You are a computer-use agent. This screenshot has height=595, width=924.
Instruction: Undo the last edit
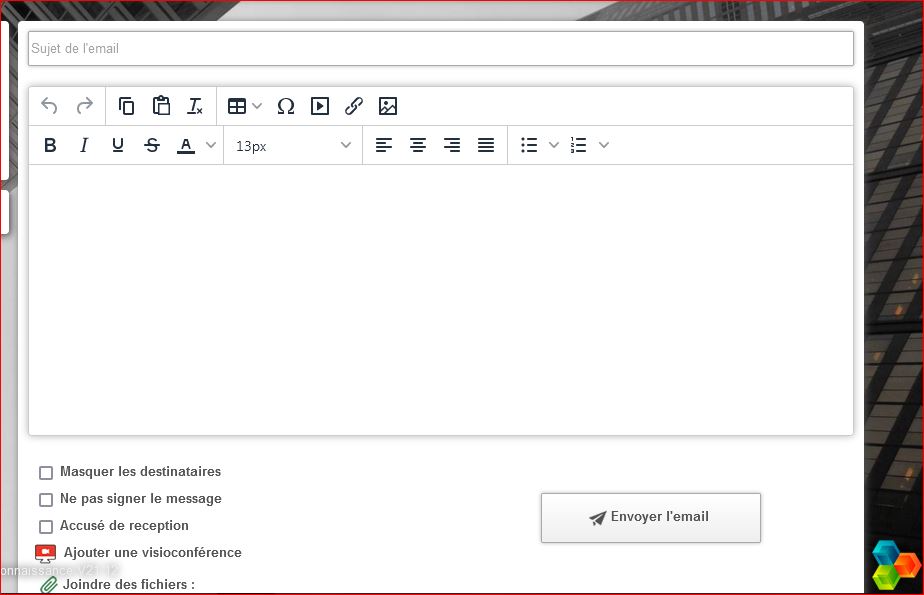[x=49, y=106]
